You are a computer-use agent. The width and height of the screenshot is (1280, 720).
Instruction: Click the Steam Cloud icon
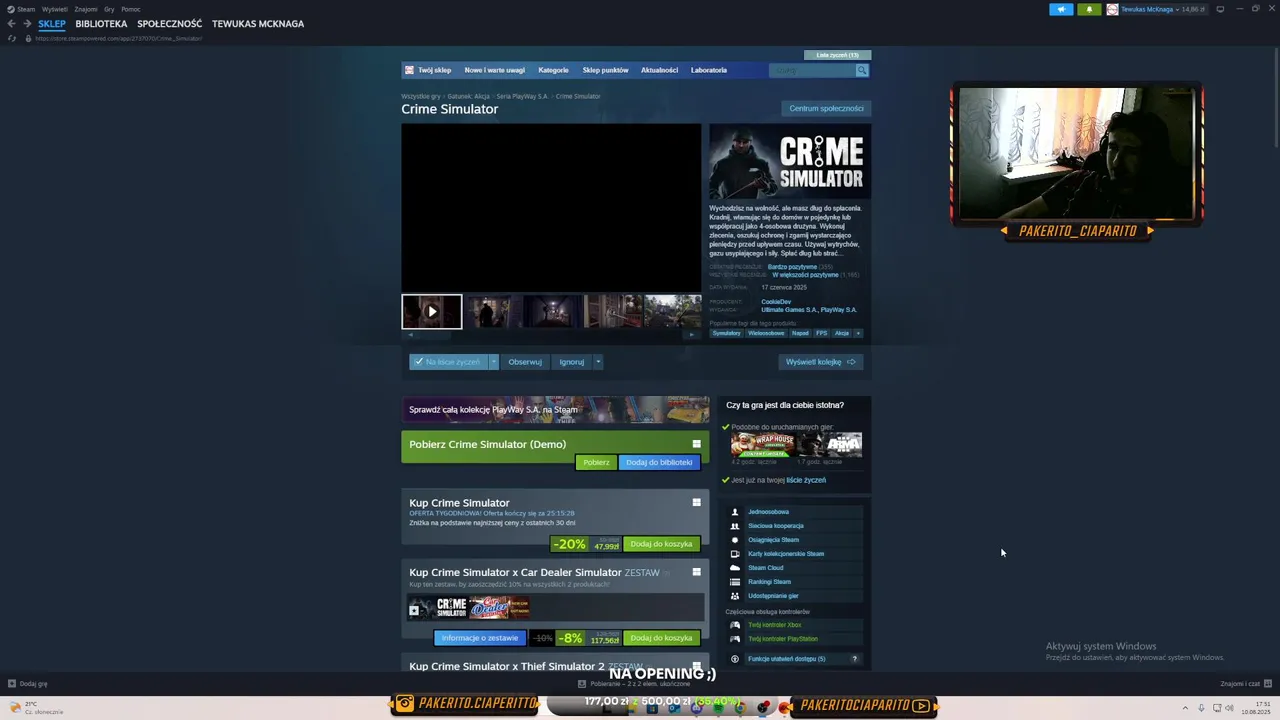tap(735, 568)
